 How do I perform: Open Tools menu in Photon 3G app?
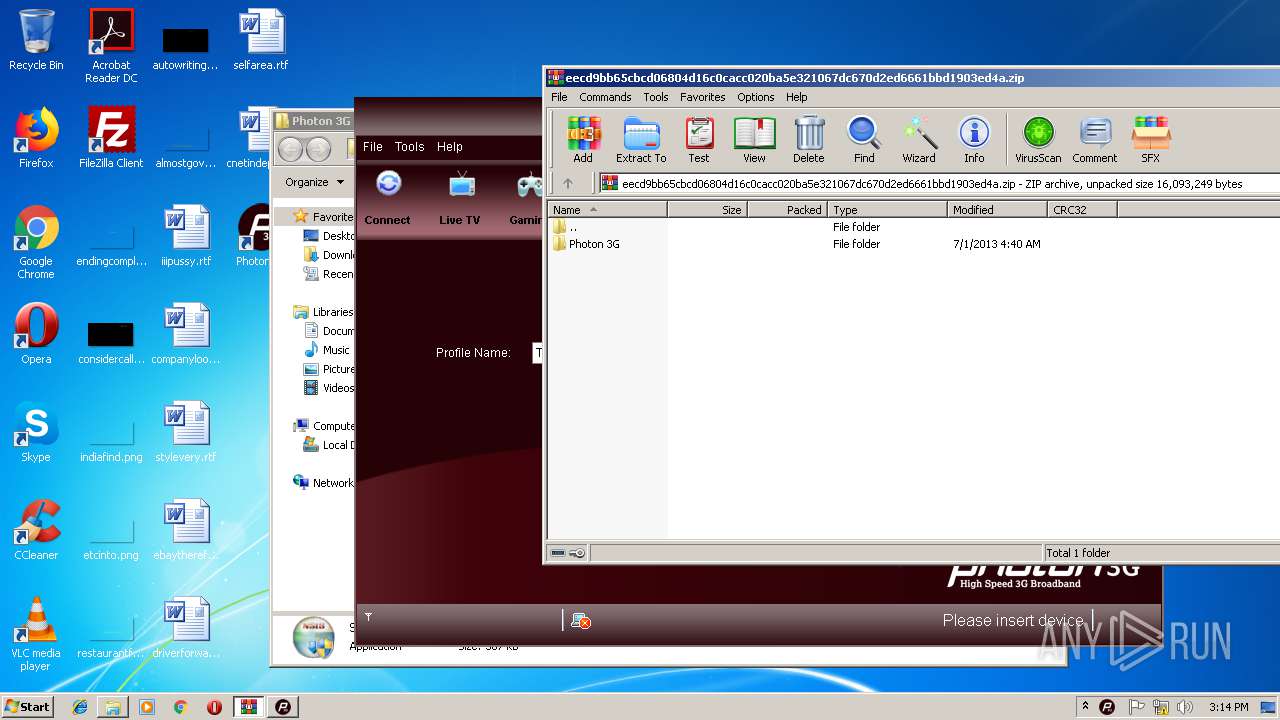(409, 146)
